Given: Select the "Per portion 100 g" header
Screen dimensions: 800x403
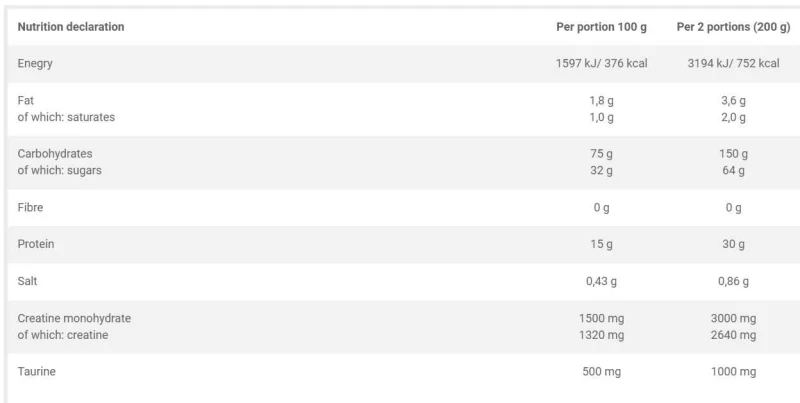Looking at the screenshot, I should point(601,27).
